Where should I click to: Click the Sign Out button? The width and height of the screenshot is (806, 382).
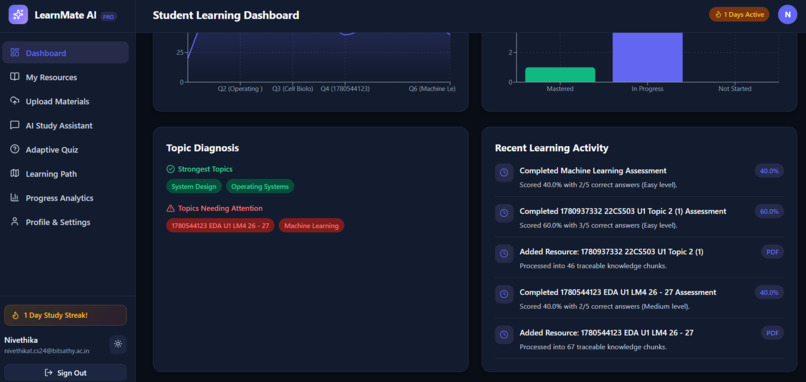tap(65, 373)
